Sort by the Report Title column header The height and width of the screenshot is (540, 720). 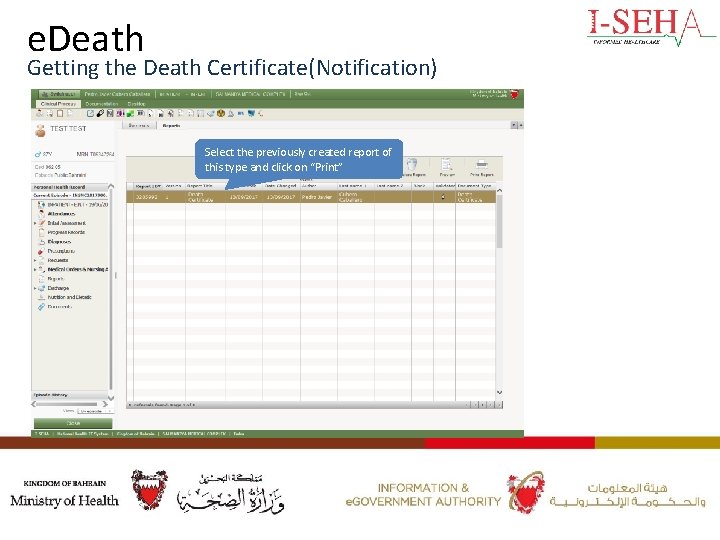[205, 186]
